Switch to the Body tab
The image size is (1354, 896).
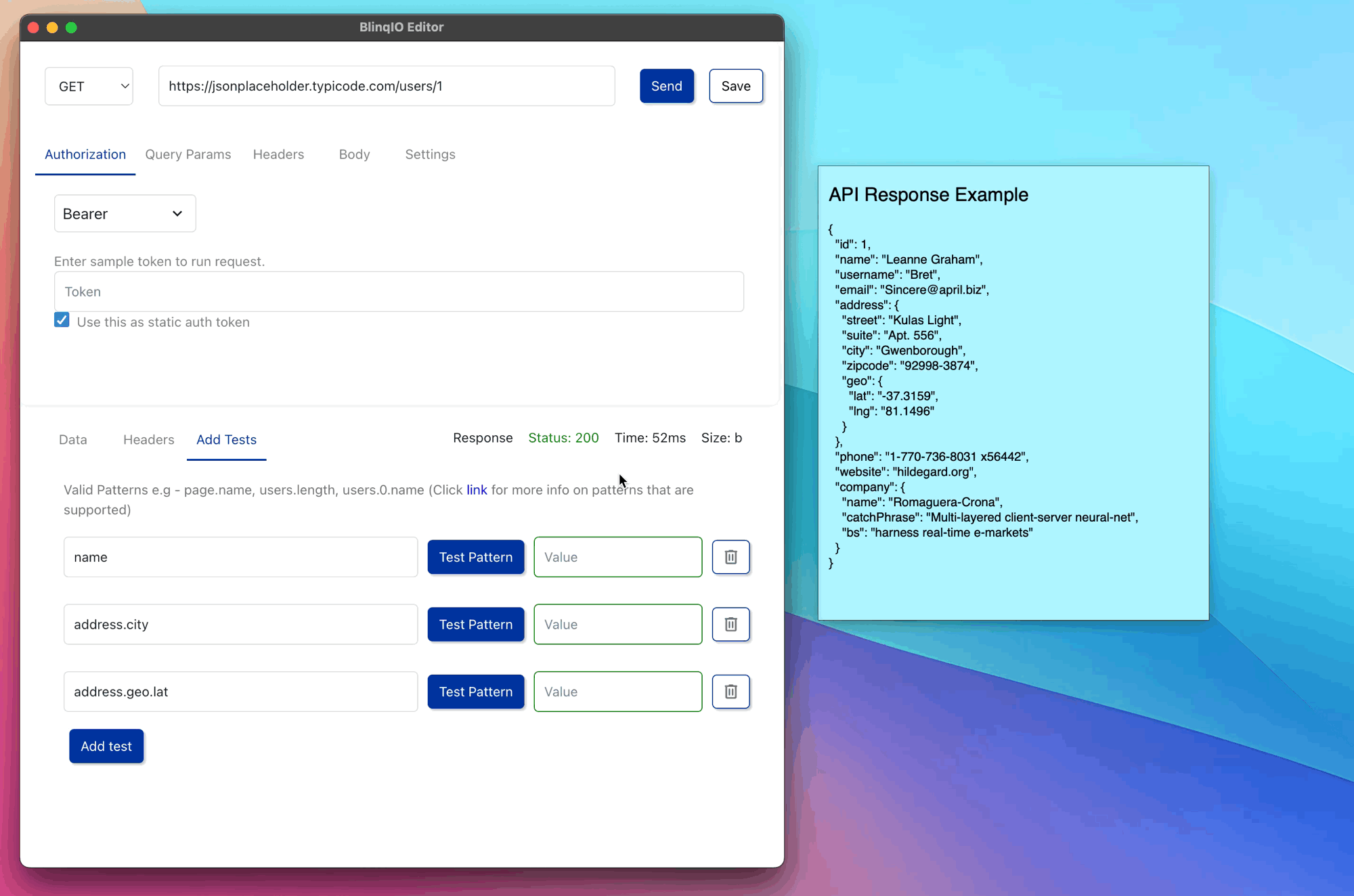[x=354, y=154]
